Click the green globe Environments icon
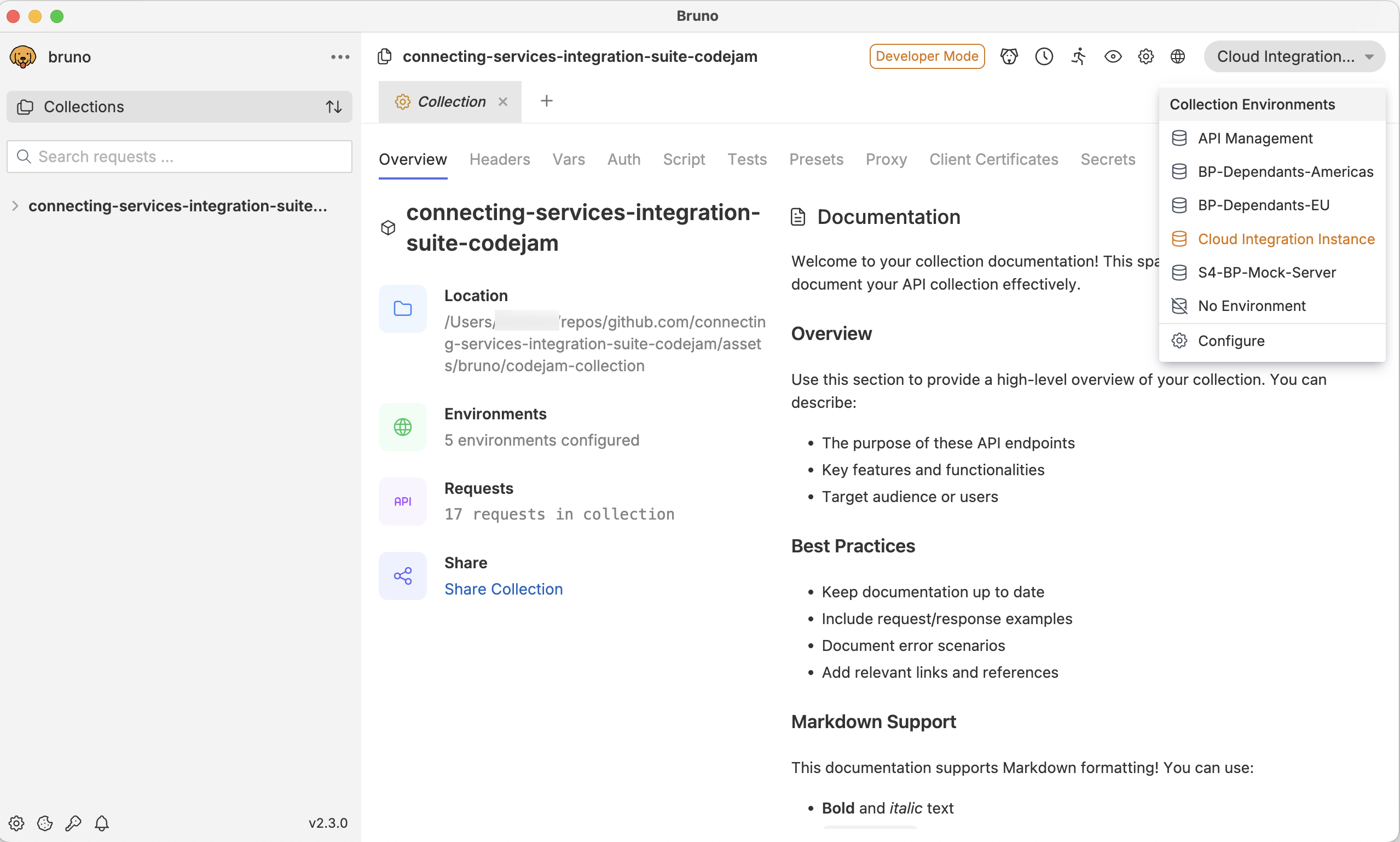 pos(403,427)
